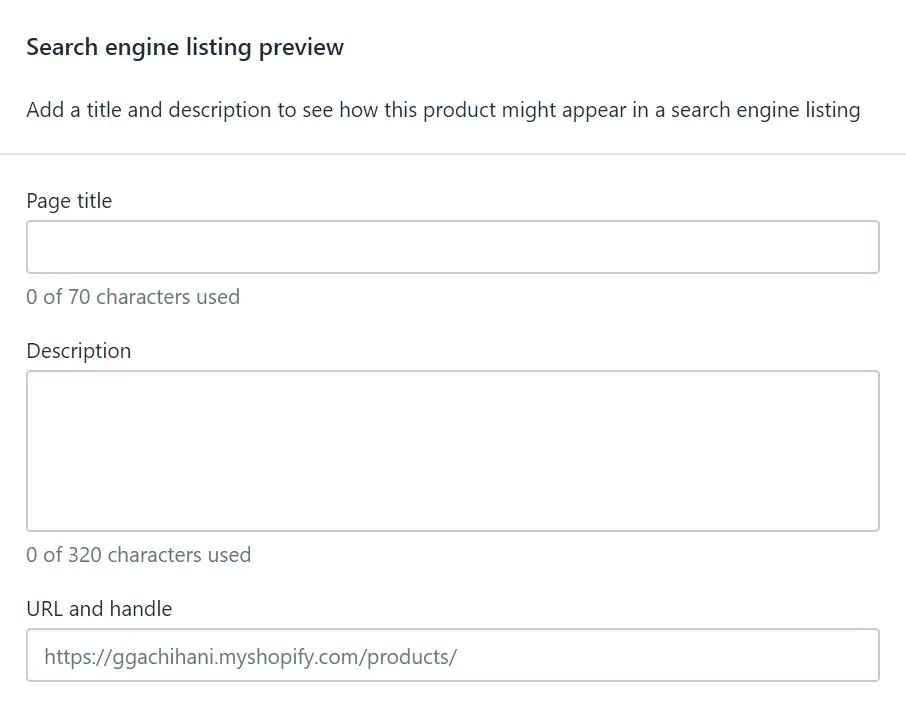Screen dimensions: 906x707
Task: Click the "Add a title and description" helper text
Action: (443, 109)
